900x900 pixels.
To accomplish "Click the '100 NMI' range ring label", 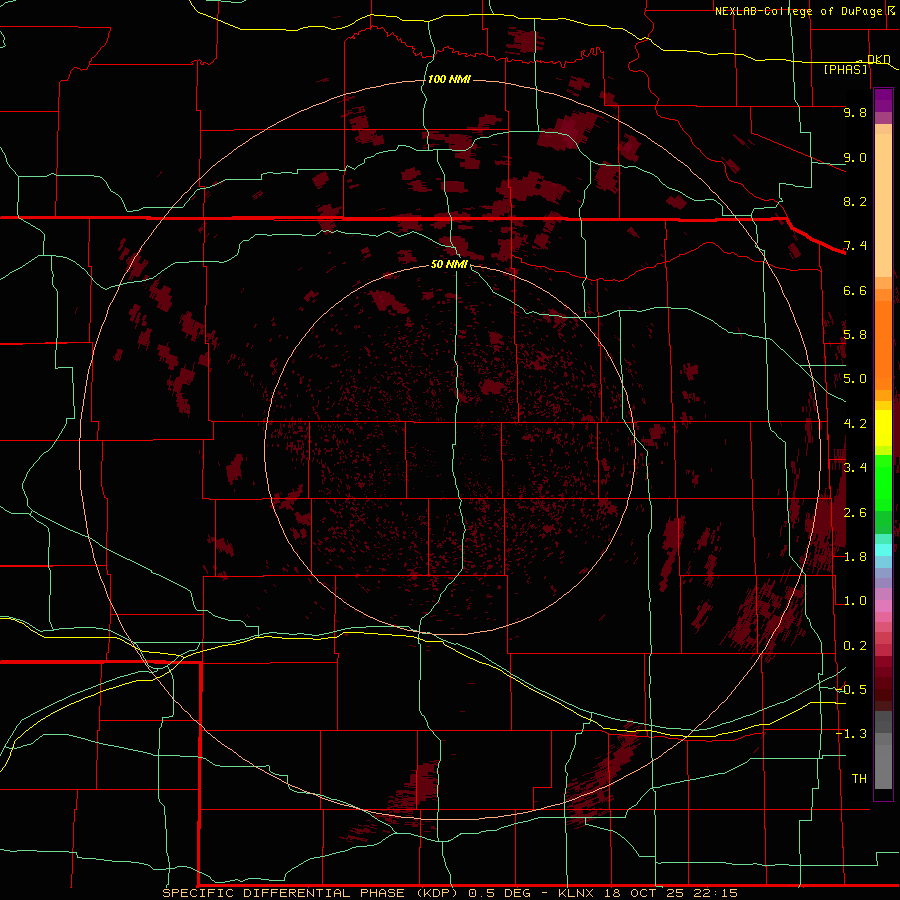I will coord(449,79).
